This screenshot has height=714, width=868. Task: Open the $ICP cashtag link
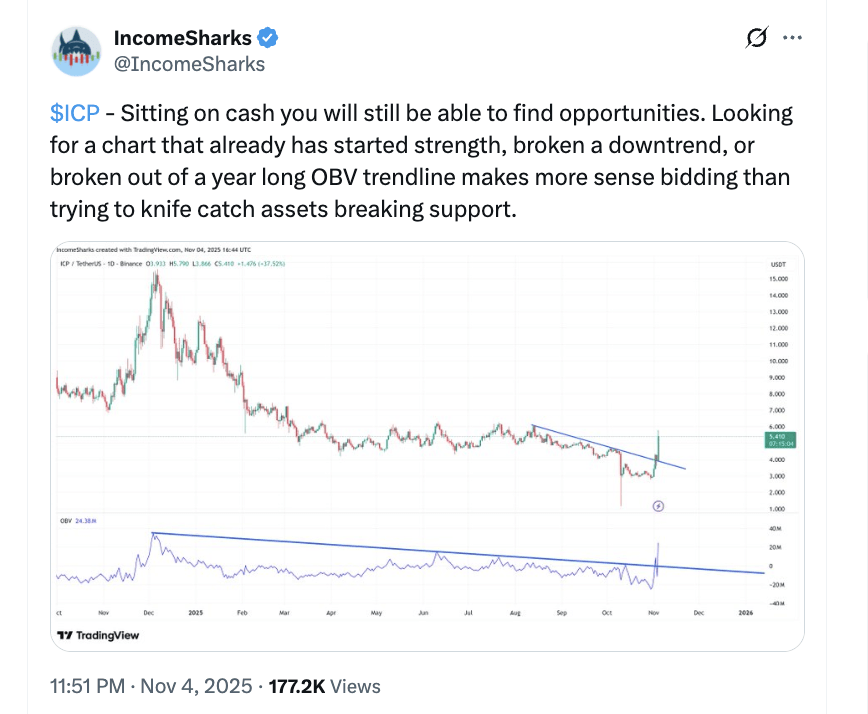[74, 113]
